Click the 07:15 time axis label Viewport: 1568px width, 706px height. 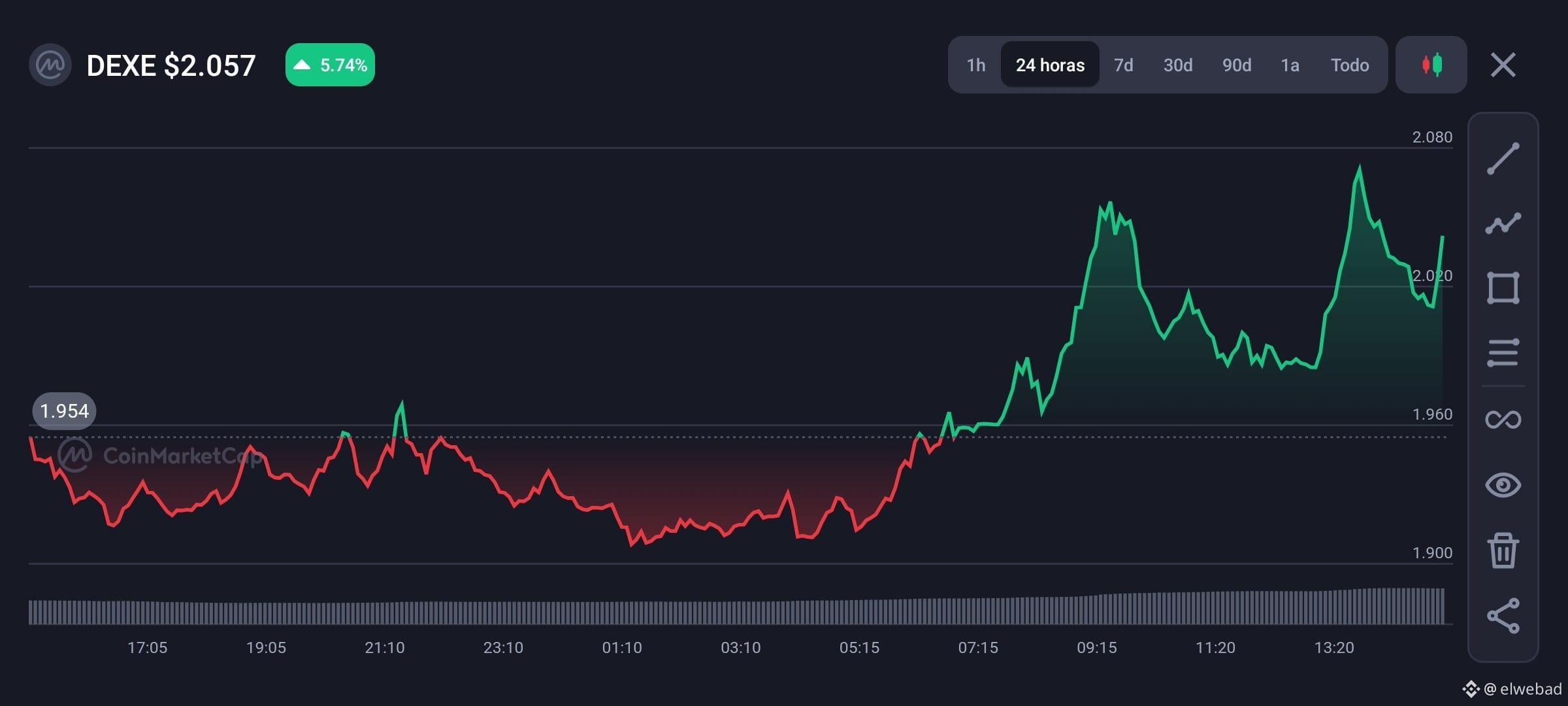(x=978, y=648)
